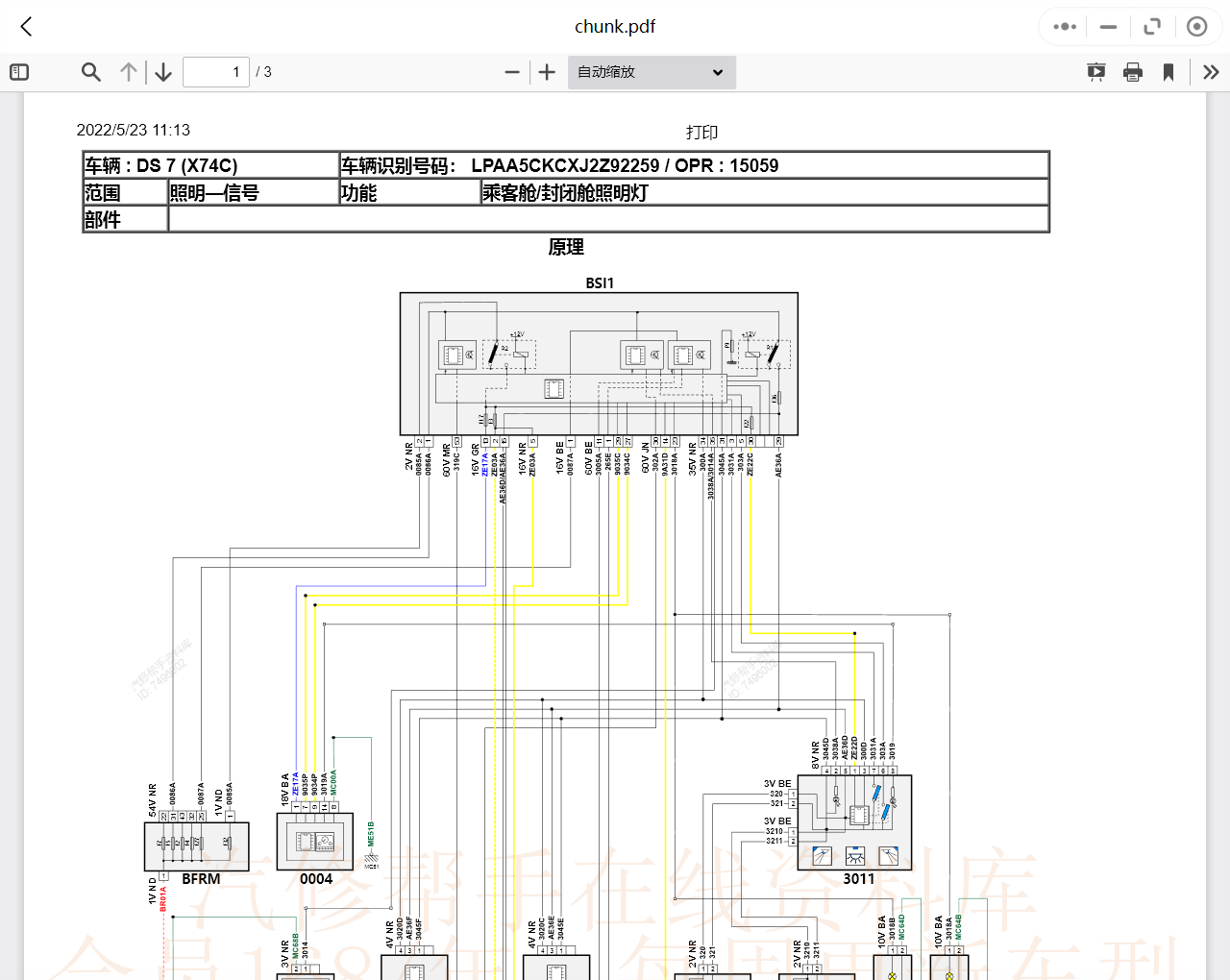Toggle the sidebar panel

click(x=19, y=72)
